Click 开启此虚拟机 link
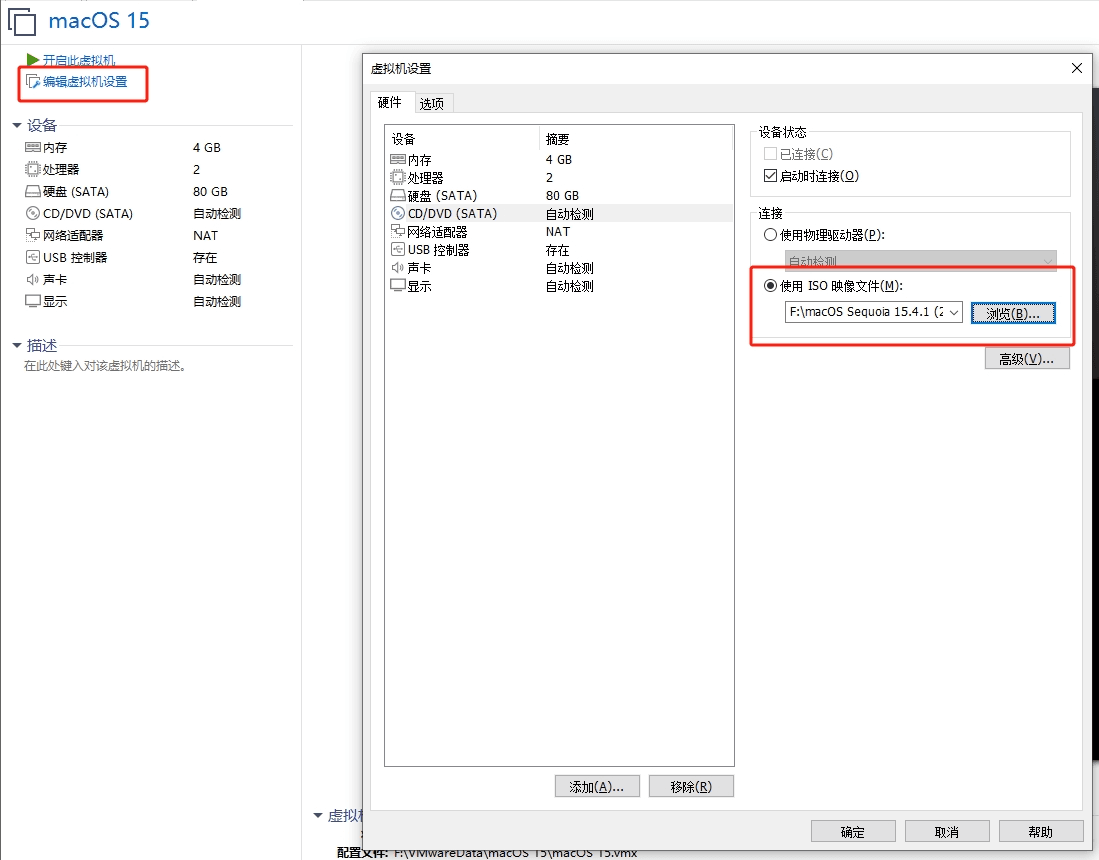The image size is (1099, 860). click(x=79, y=60)
